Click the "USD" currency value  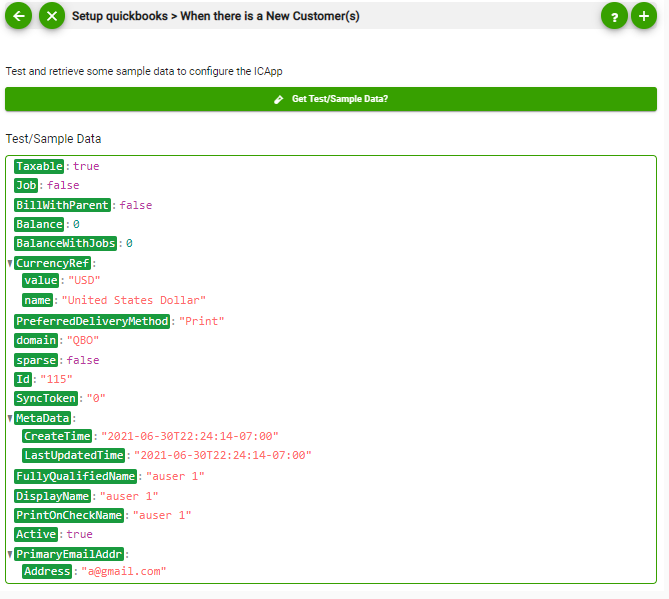tap(84, 280)
